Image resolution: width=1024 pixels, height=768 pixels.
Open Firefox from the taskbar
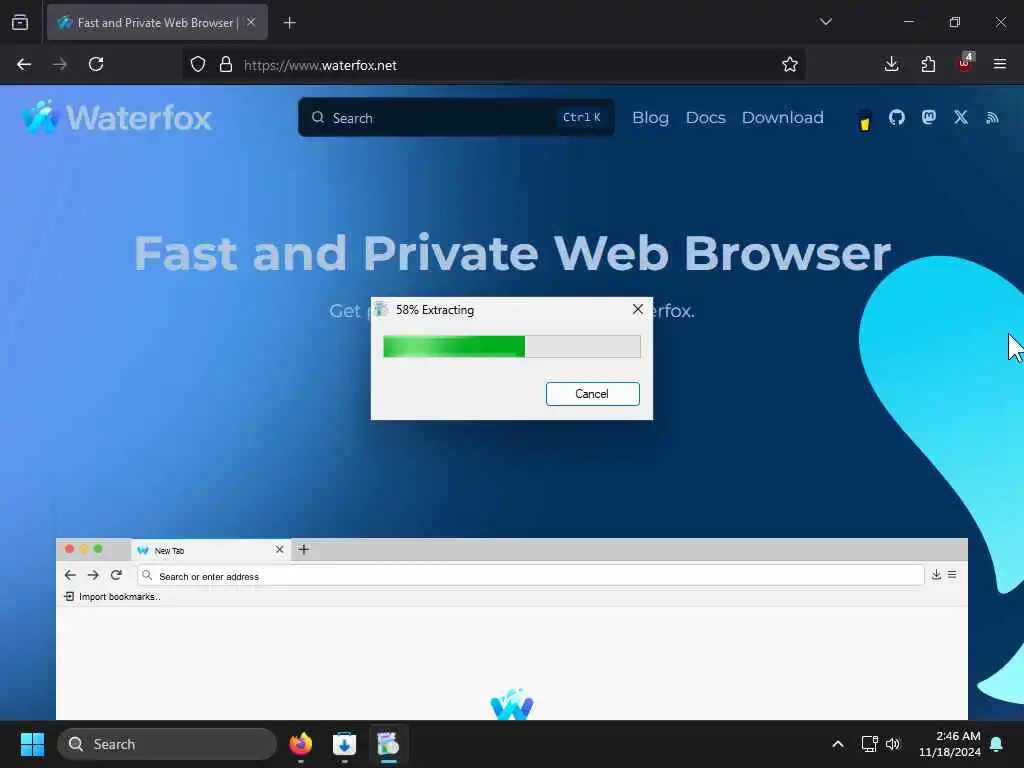300,744
